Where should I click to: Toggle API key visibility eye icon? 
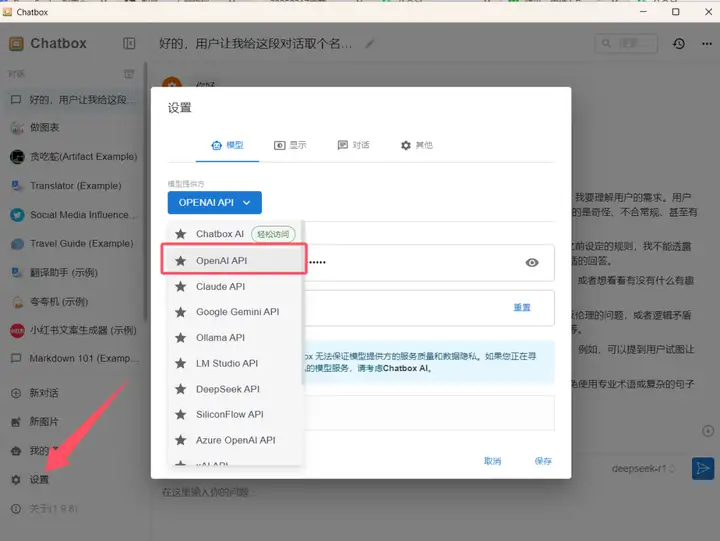tap(532, 263)
